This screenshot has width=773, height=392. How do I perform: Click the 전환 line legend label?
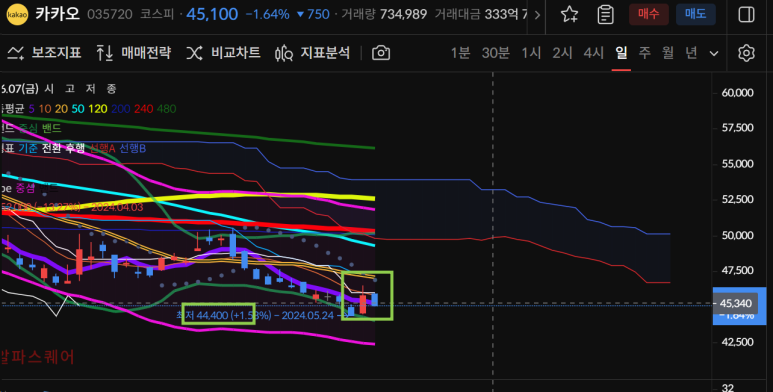click(x=51, y=148)
